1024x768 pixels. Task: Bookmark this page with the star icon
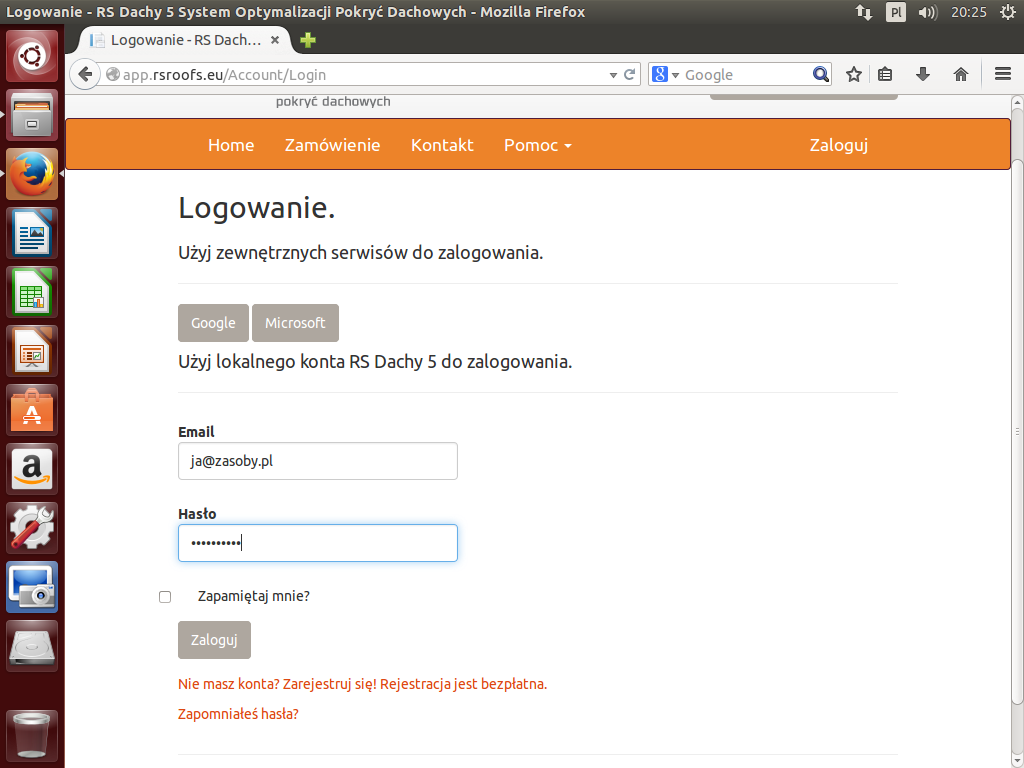pos(854,75)
